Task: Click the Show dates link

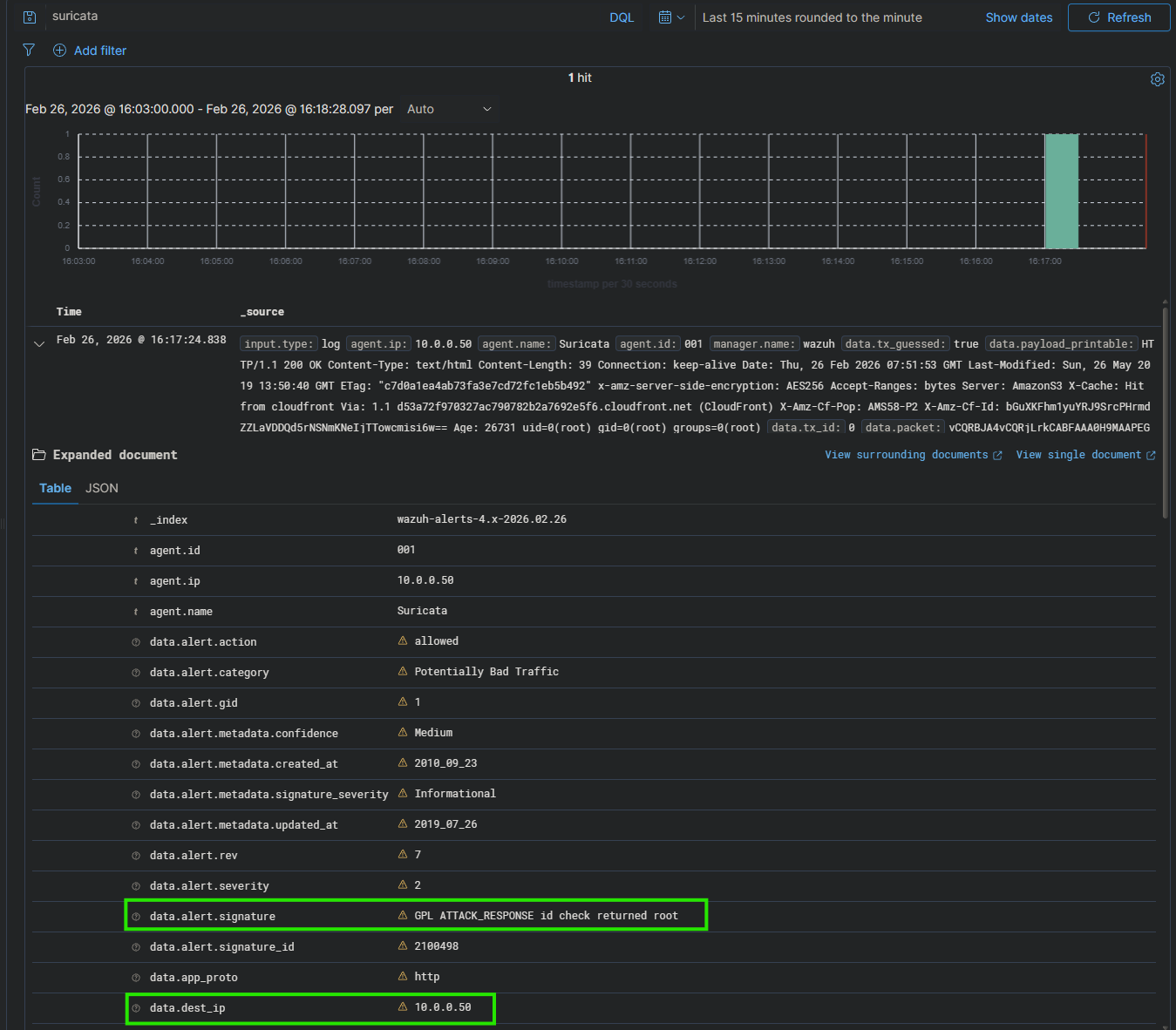Action: 1018,17
